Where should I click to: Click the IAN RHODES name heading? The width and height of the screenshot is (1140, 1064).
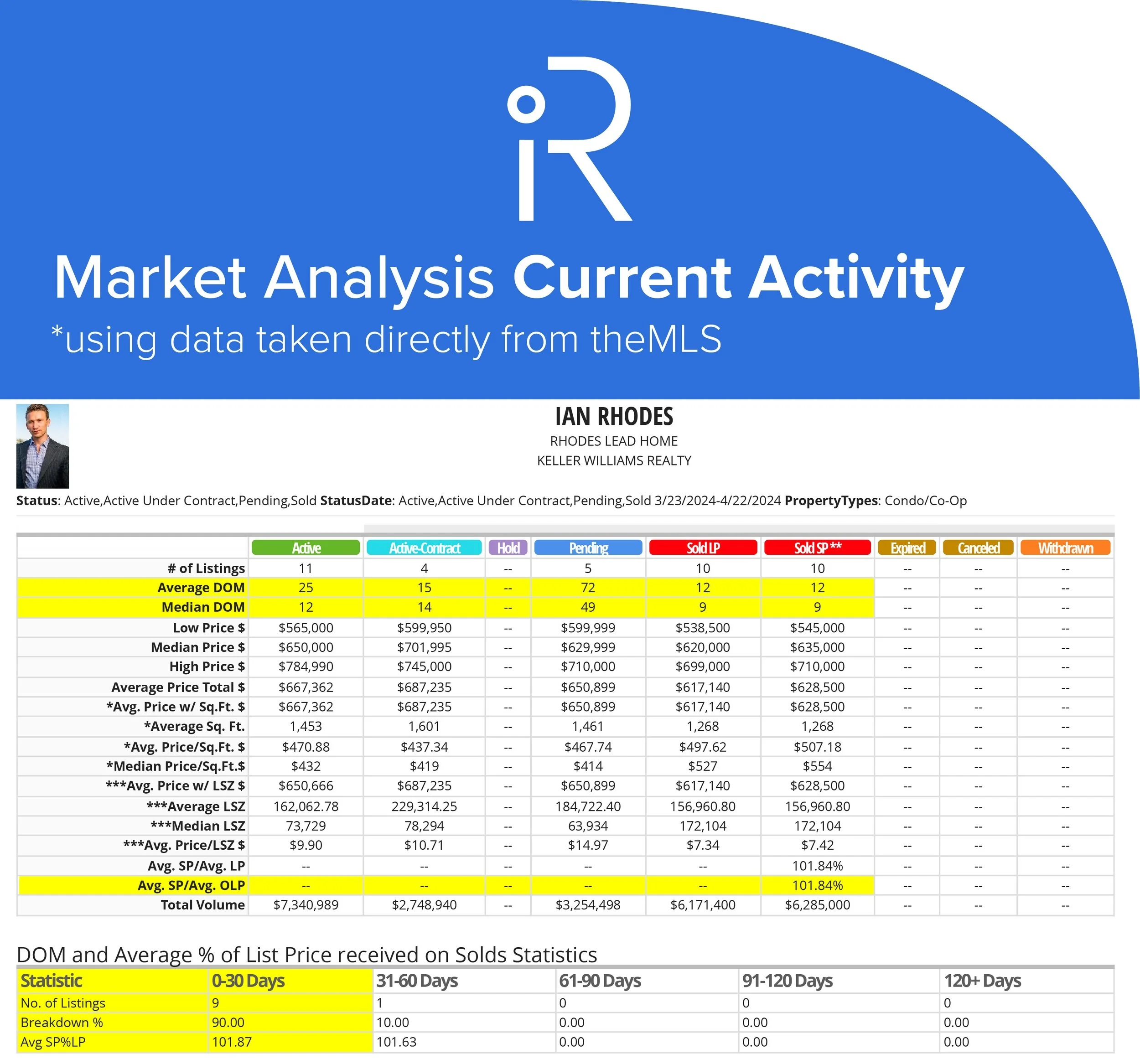pos(614,416)
